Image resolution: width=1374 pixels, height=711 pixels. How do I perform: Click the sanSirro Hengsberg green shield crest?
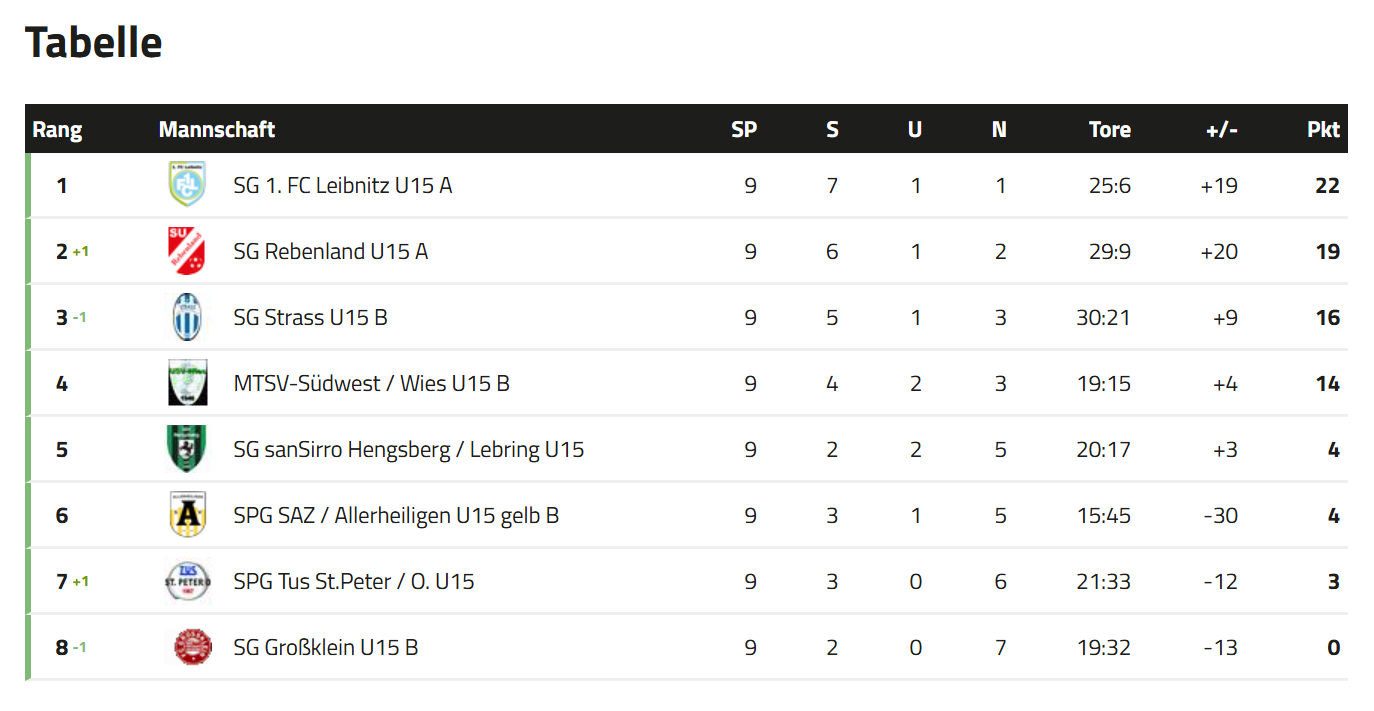click(x=187, y=449)
